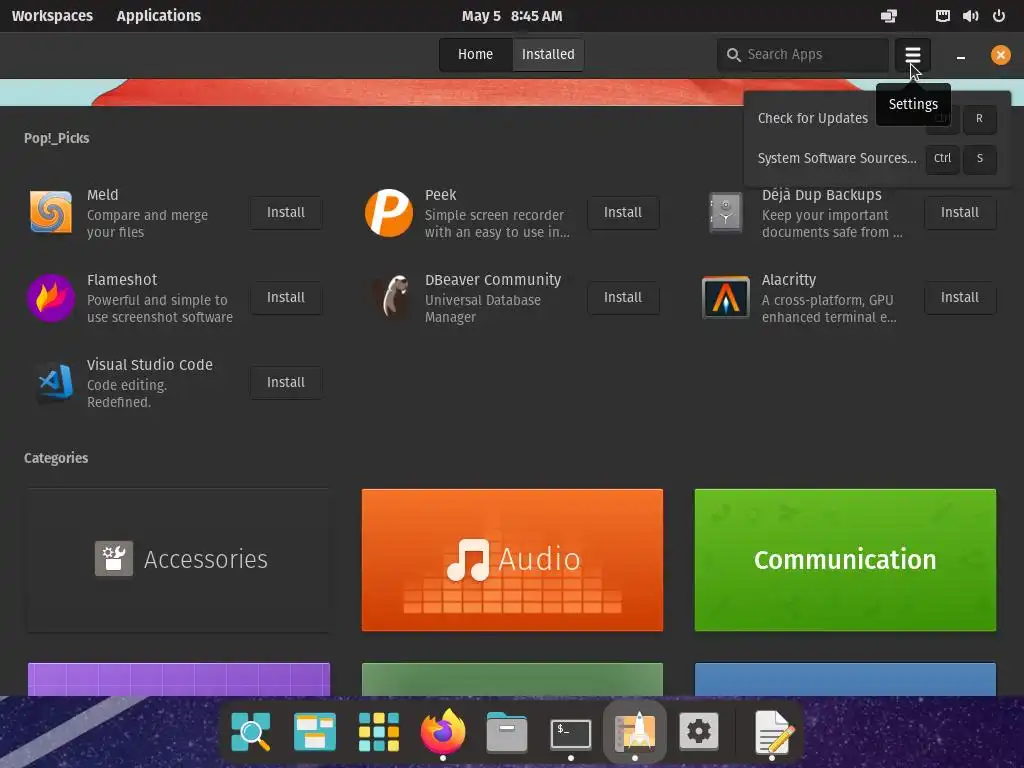Screen dimensions: 1024x768
Task: Launch Terminal from the dock
Action: (x=571, y=733)
